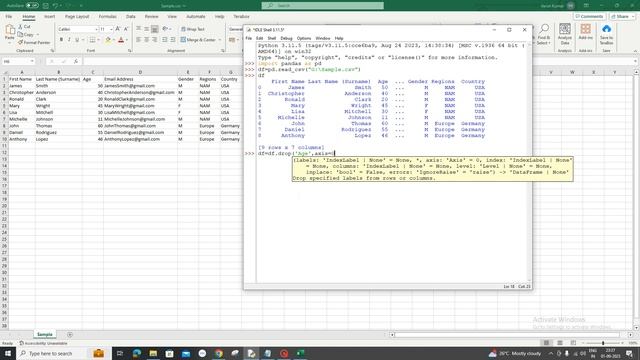Expand the Underline style dropdown arrow
This screenshot has height=360, width=640.
pos(83,40)
